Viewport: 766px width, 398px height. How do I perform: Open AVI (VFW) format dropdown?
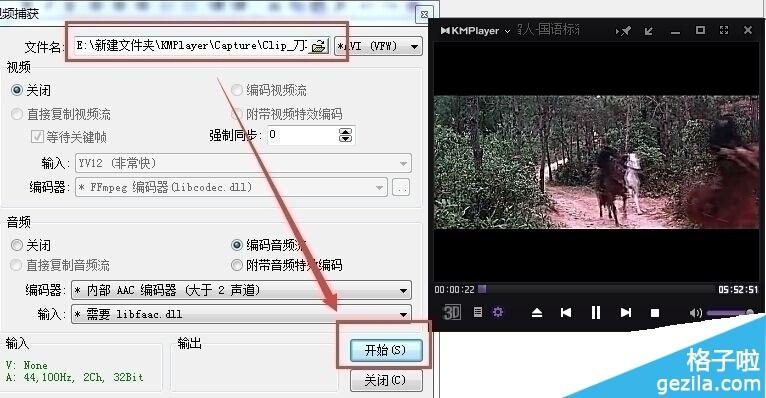[378, 46]
